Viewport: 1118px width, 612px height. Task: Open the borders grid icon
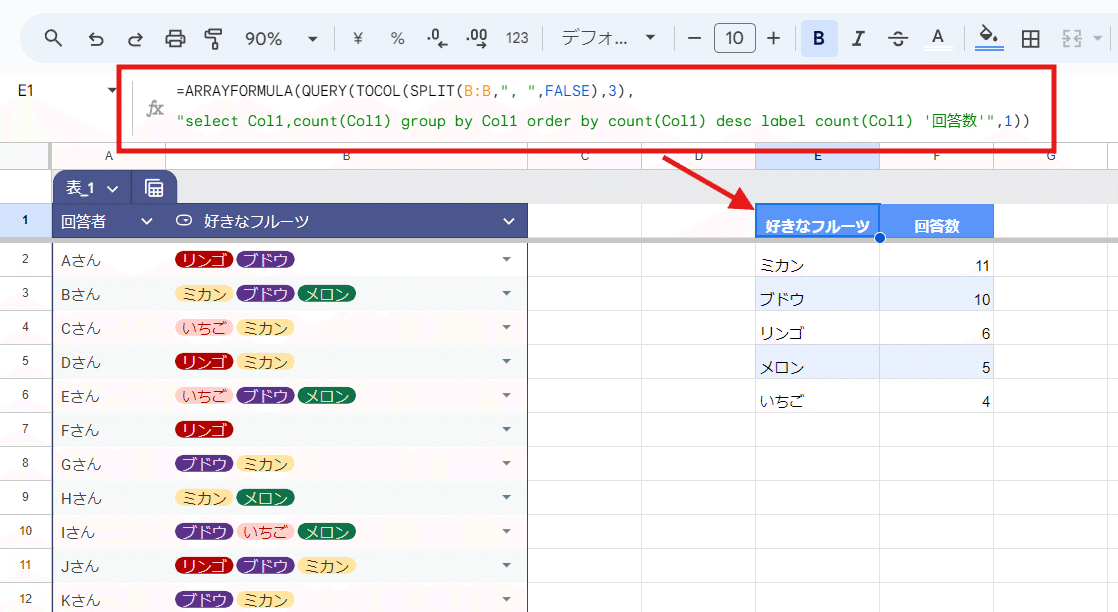point(1030,39)
